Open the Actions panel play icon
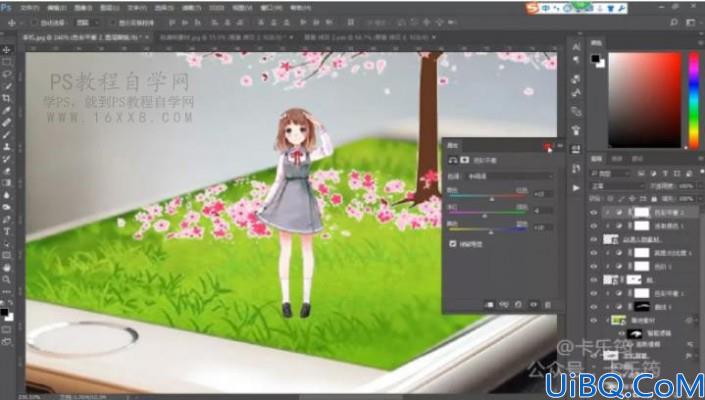This screenshot has width=705, height=400. 576,188
